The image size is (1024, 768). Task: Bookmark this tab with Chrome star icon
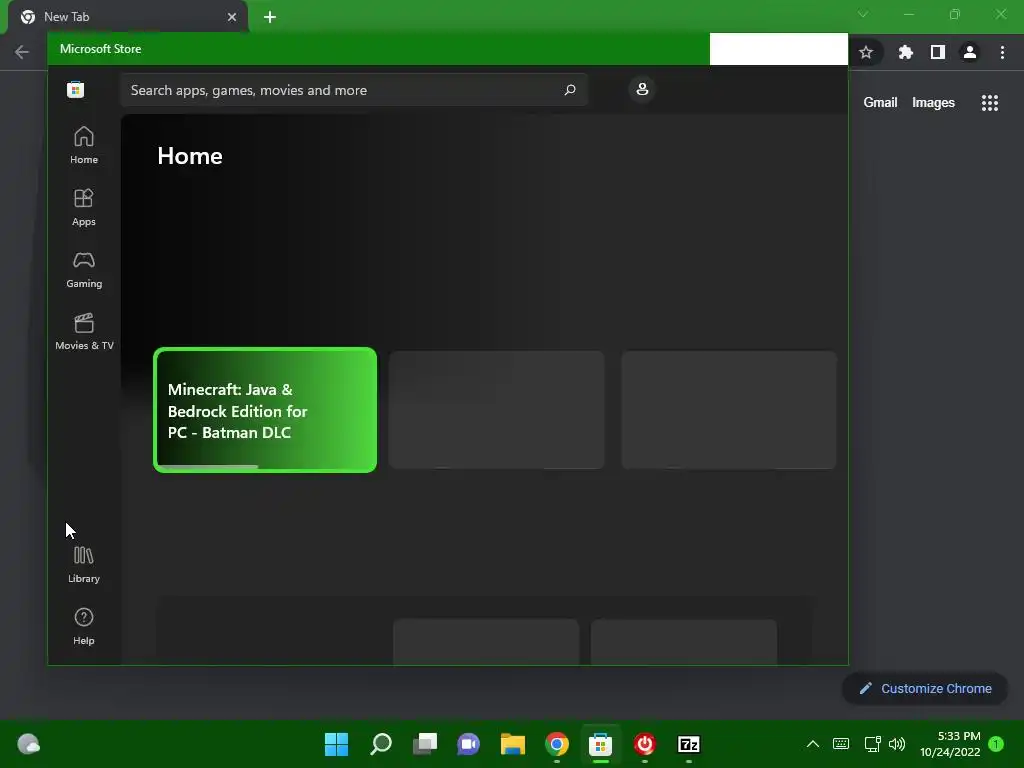[866, 52]
